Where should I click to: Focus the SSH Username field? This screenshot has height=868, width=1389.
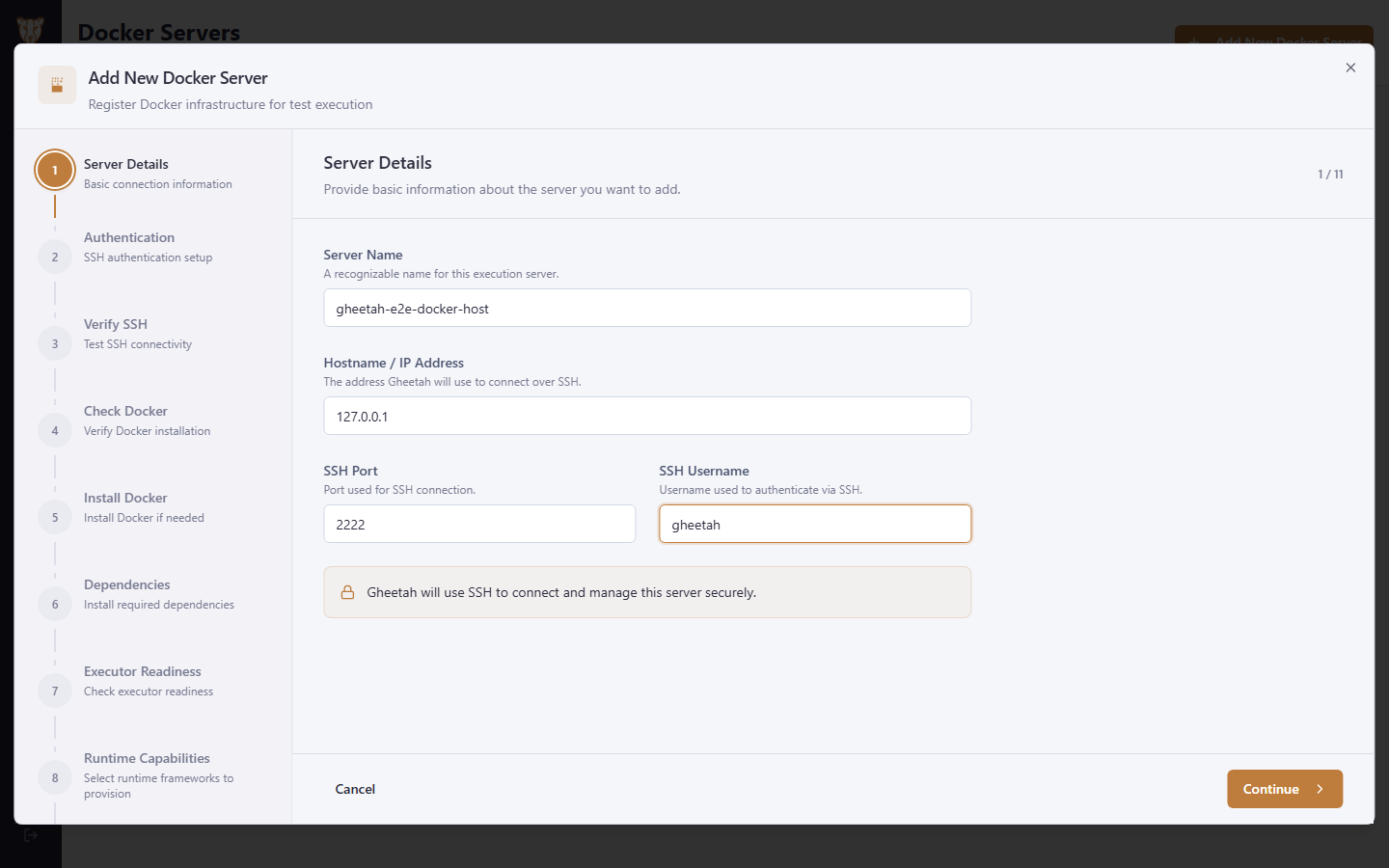(x=815, y=524)
